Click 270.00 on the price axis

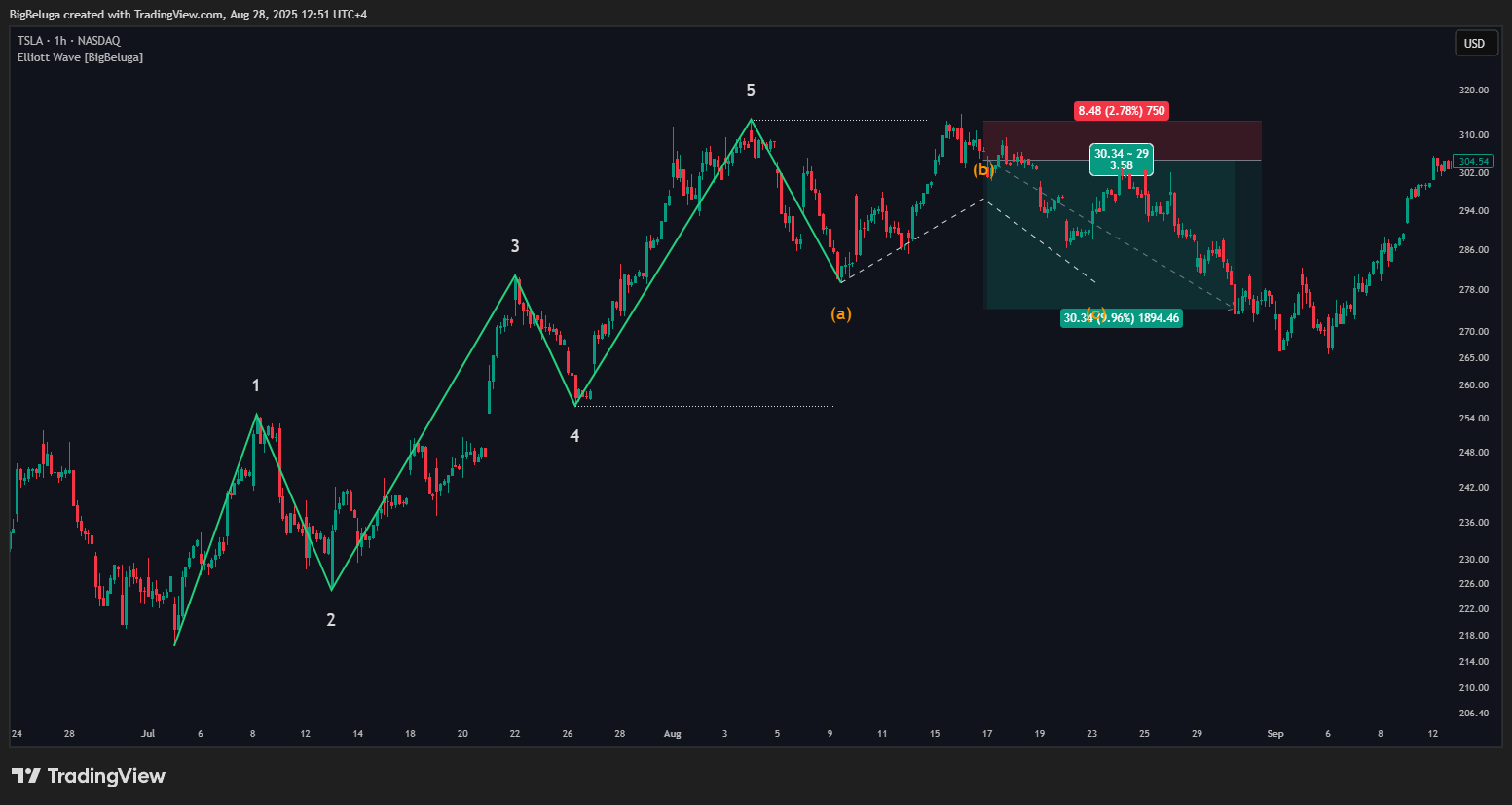point(1474,332)
